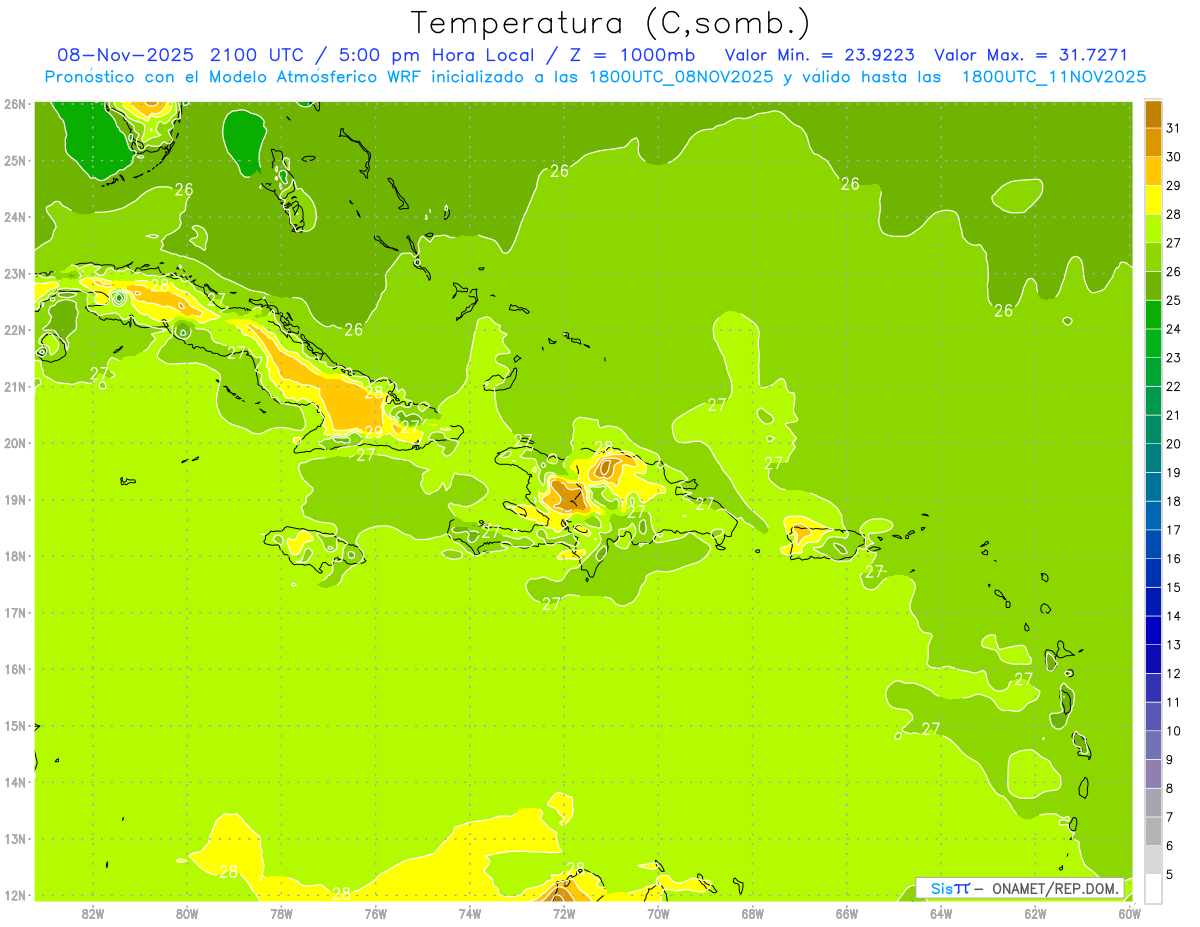Click the '62W' longitude axis label
This screenshot has width=1200, height=927.
pos(1035,913)
